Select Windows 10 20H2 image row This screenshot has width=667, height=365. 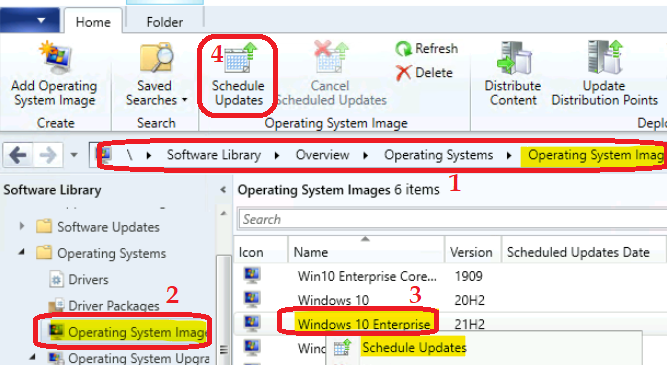point(450,300)
